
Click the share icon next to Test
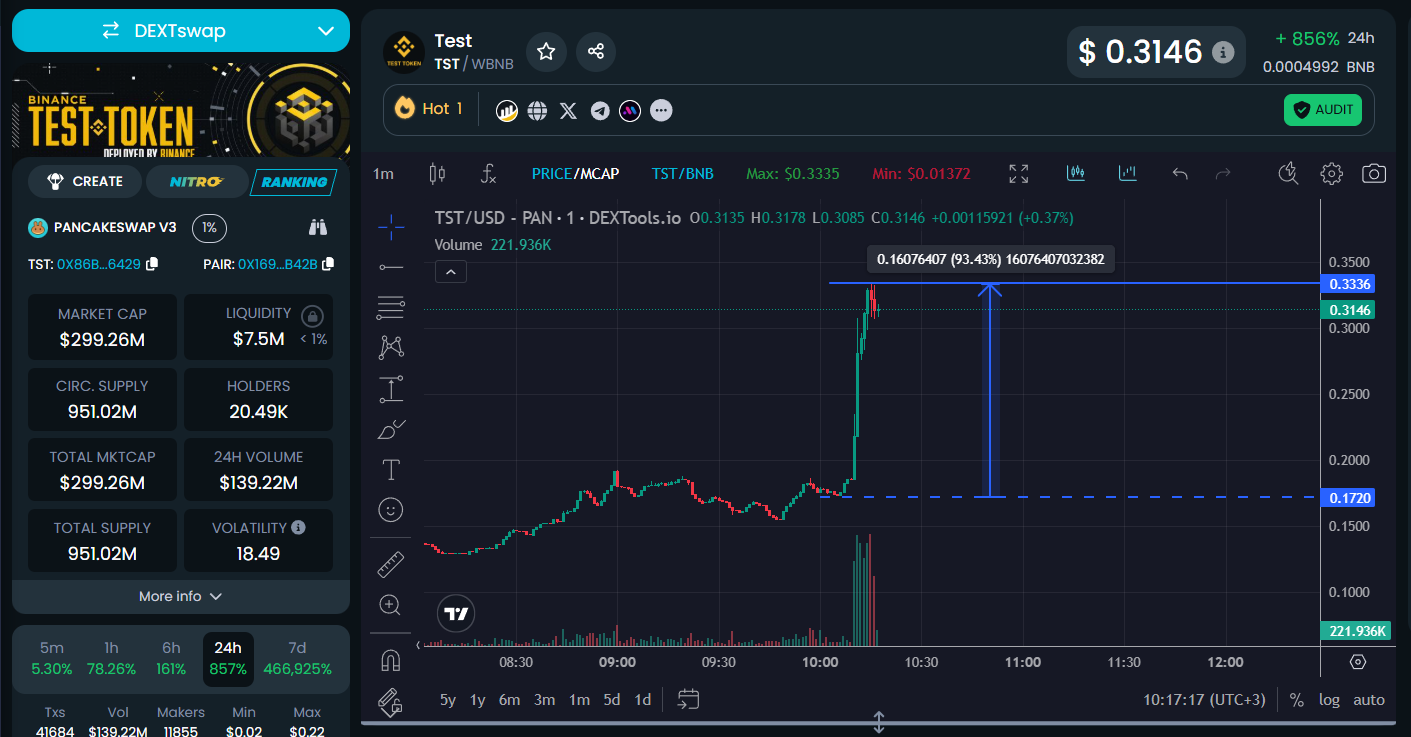tap(596, 51)
